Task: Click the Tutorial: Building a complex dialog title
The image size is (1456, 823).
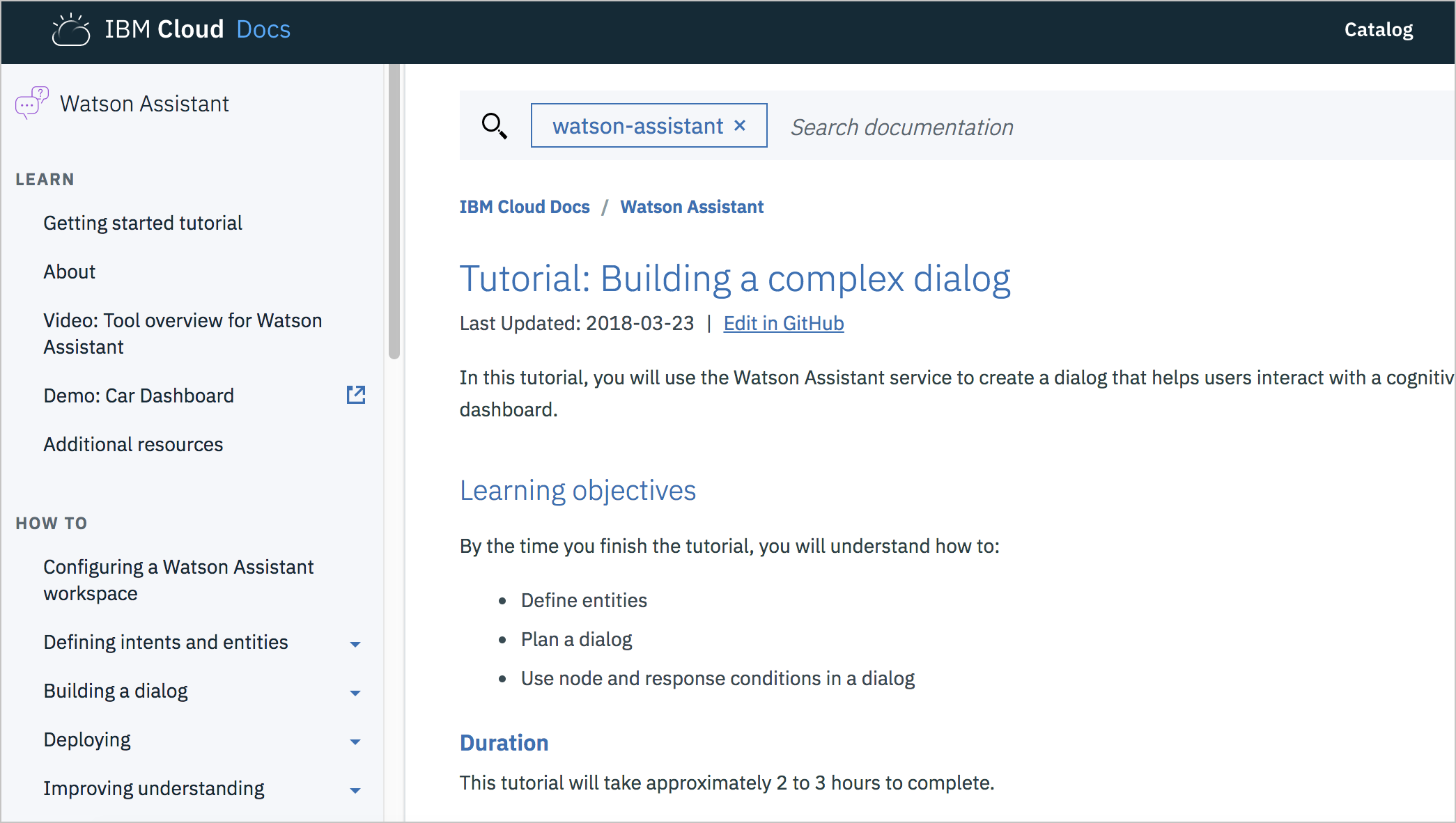Action: [x=735, y=279]
